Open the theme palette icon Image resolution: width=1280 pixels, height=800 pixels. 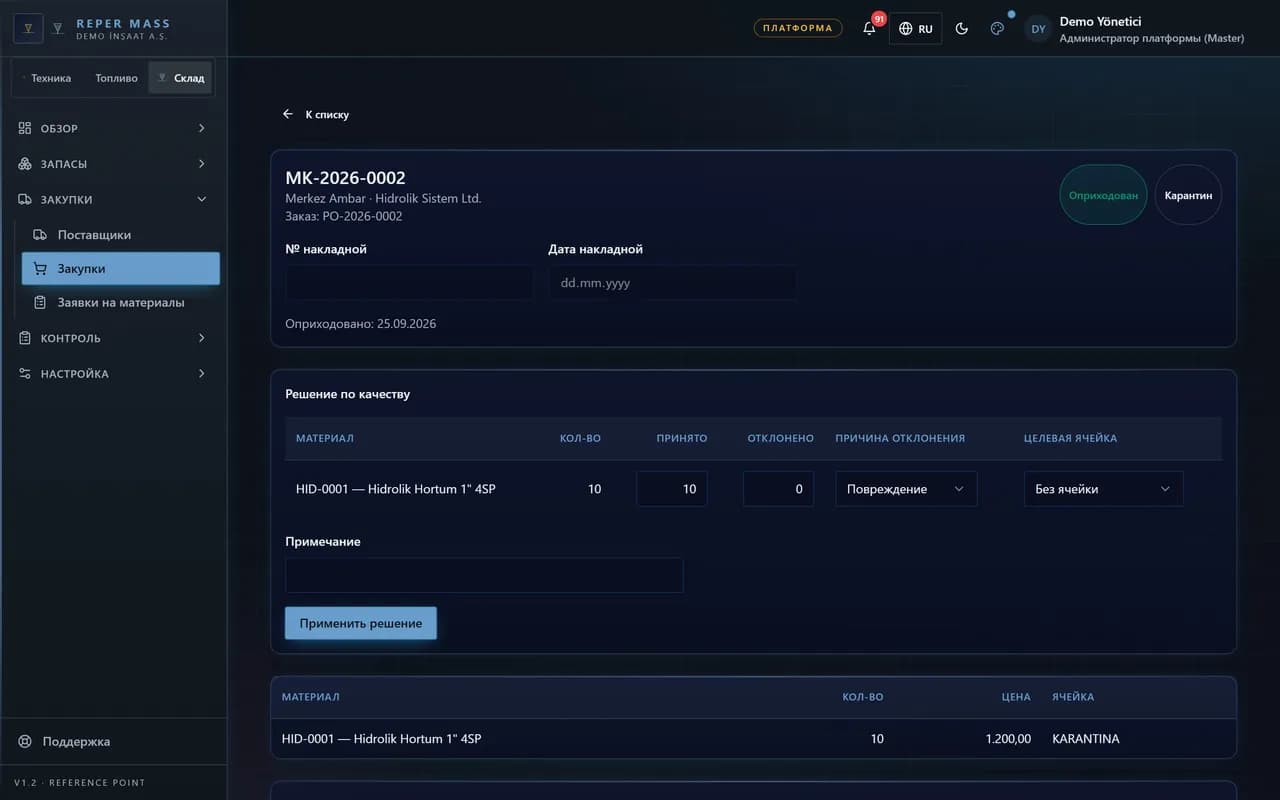click(997, 28)
